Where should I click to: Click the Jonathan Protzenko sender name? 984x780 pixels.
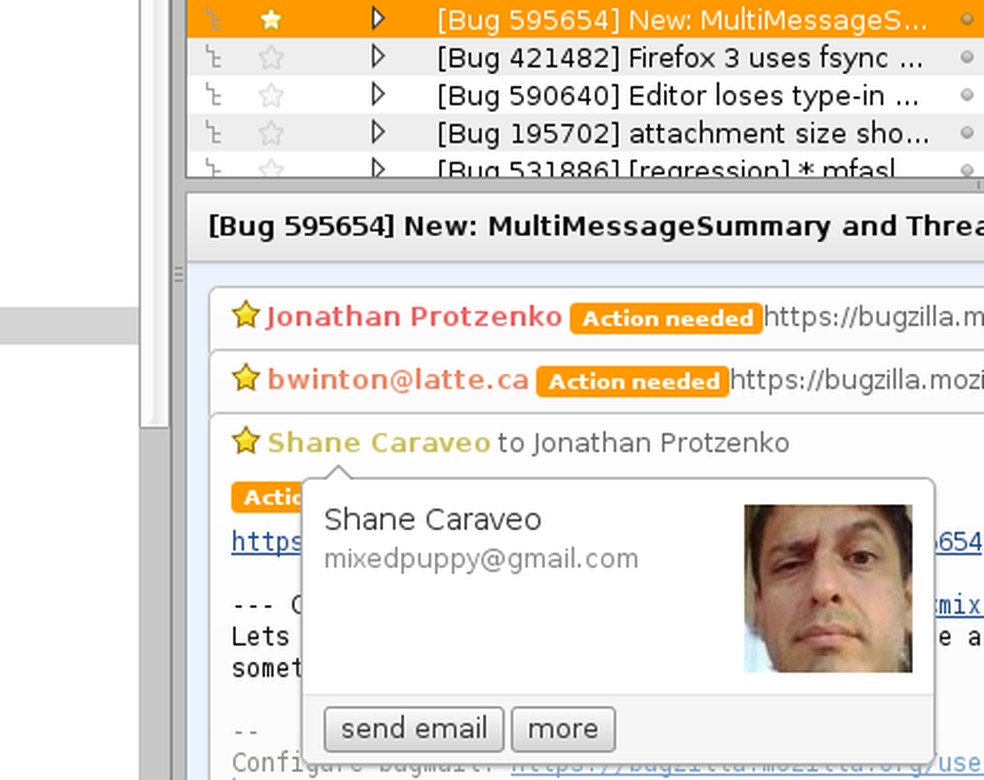[x=414, y=317]
